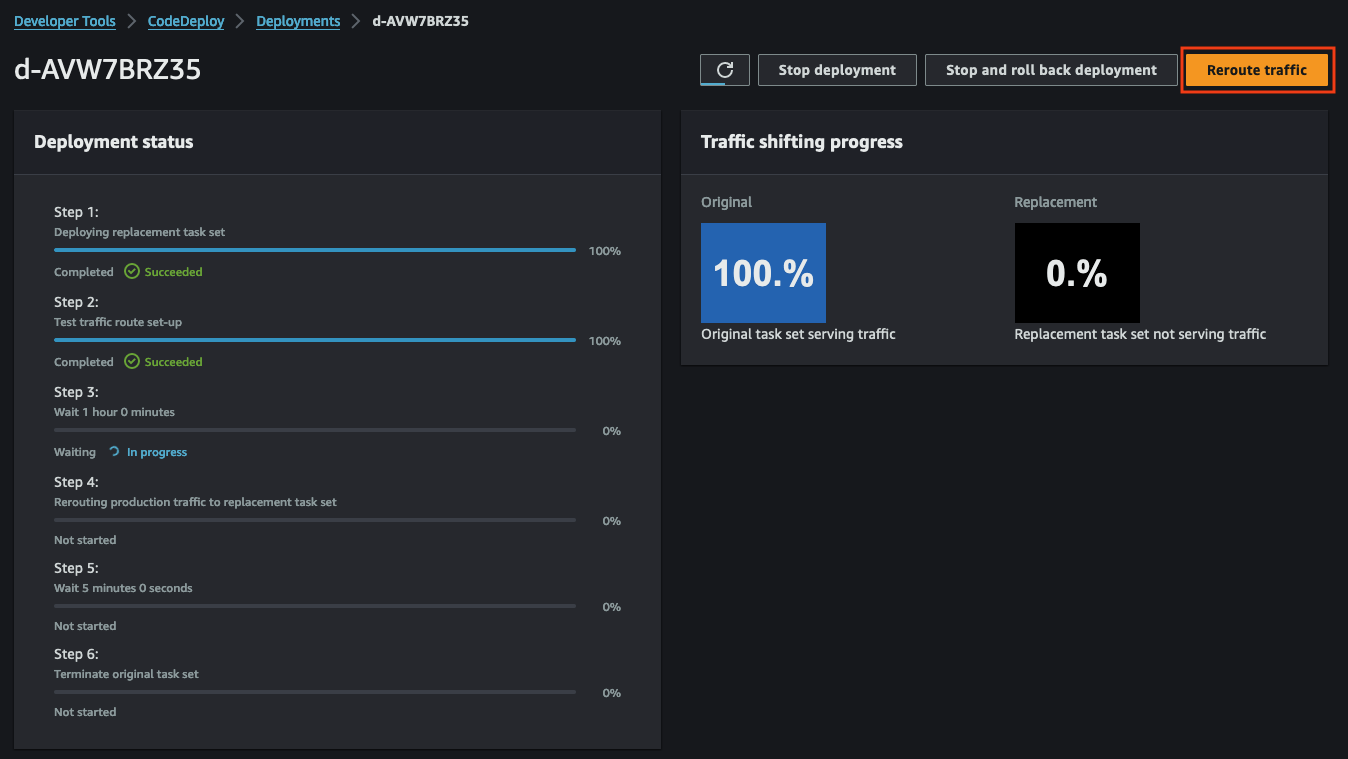The height and width of the screenshot is (759, 1348).
Task: Click the Reroute traffic button
Action: tap(1257, 69)
